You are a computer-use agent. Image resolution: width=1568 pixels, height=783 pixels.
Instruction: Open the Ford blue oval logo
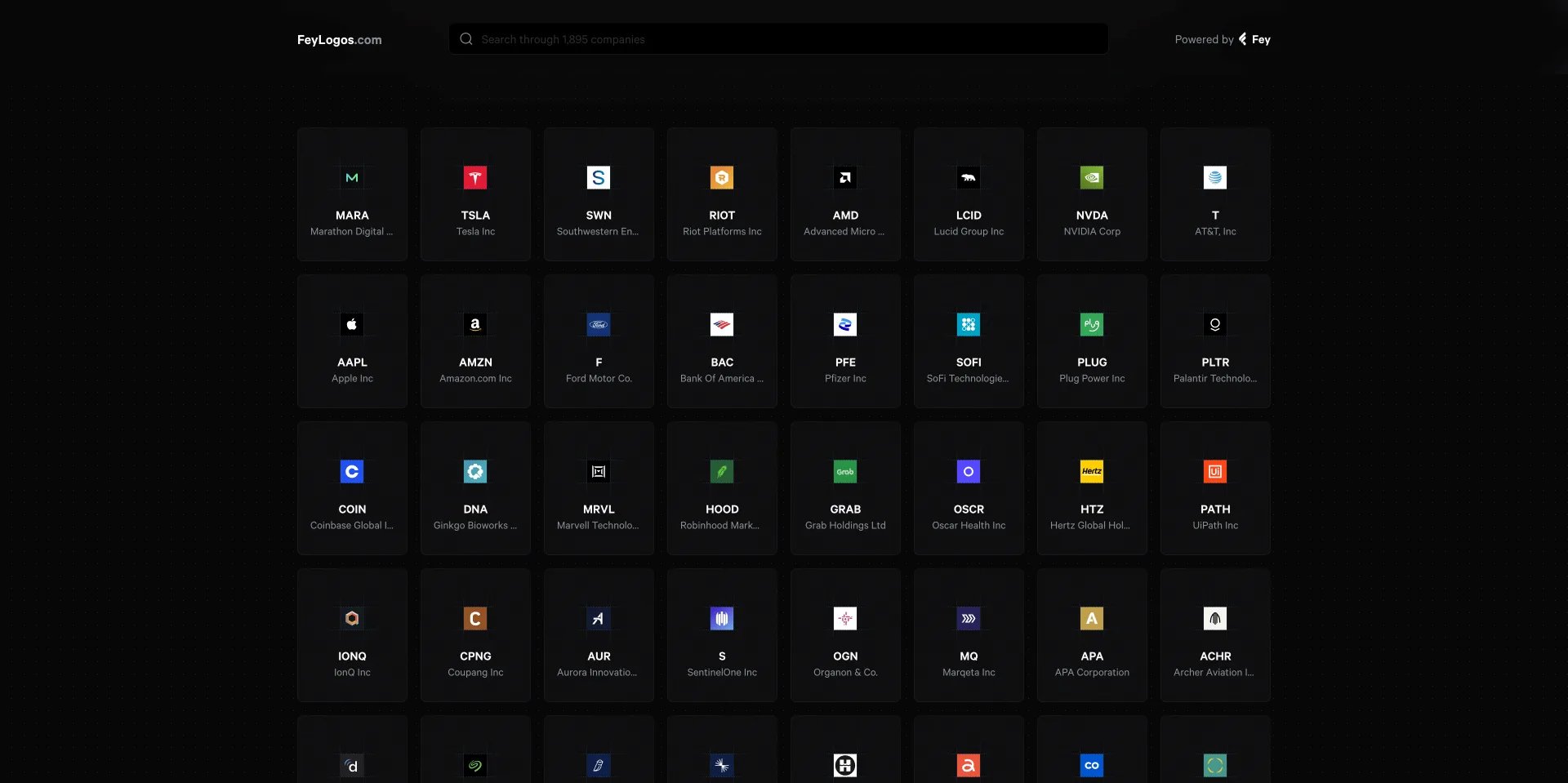pos(599,324)
